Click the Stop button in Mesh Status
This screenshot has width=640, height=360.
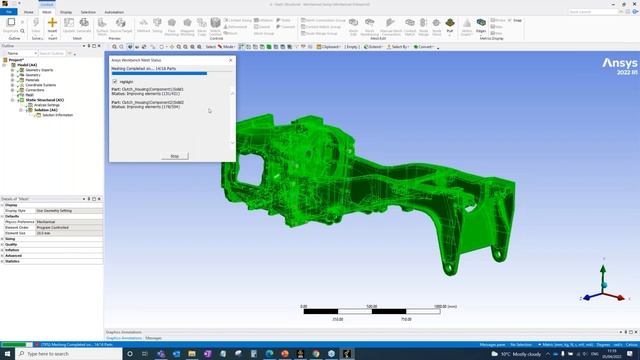175,156
